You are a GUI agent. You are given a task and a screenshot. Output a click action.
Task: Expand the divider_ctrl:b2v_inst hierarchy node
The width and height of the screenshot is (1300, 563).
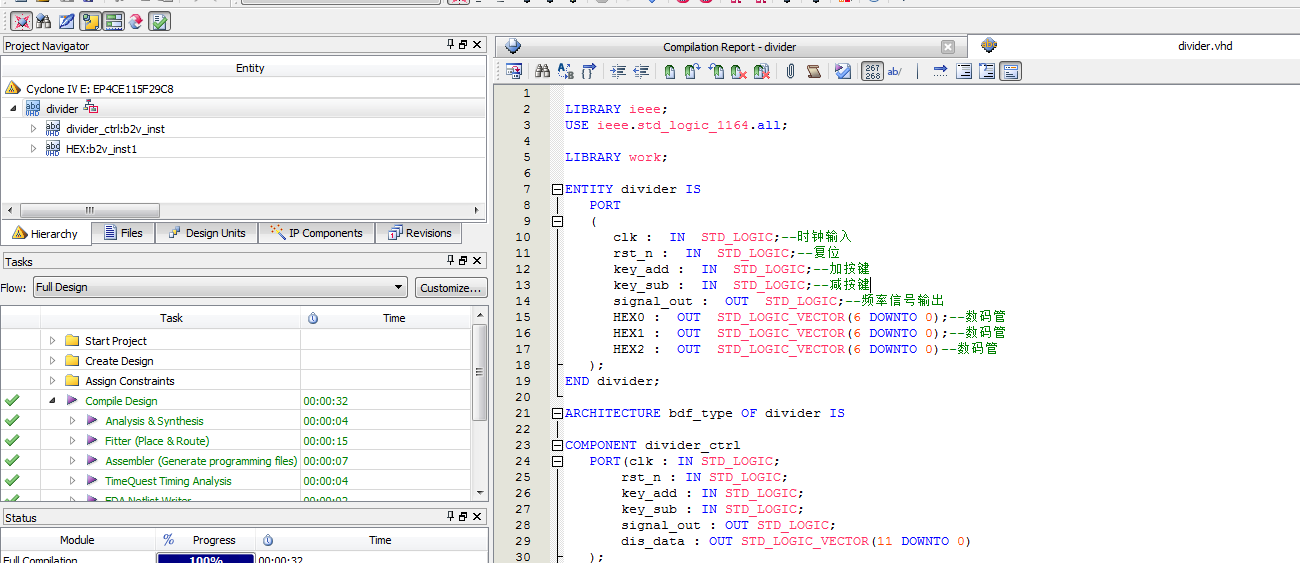(x=33, y=129)
